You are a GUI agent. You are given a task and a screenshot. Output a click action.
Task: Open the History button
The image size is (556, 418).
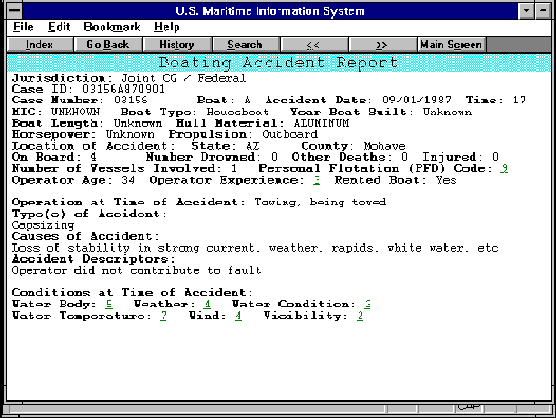pos(177,45)
